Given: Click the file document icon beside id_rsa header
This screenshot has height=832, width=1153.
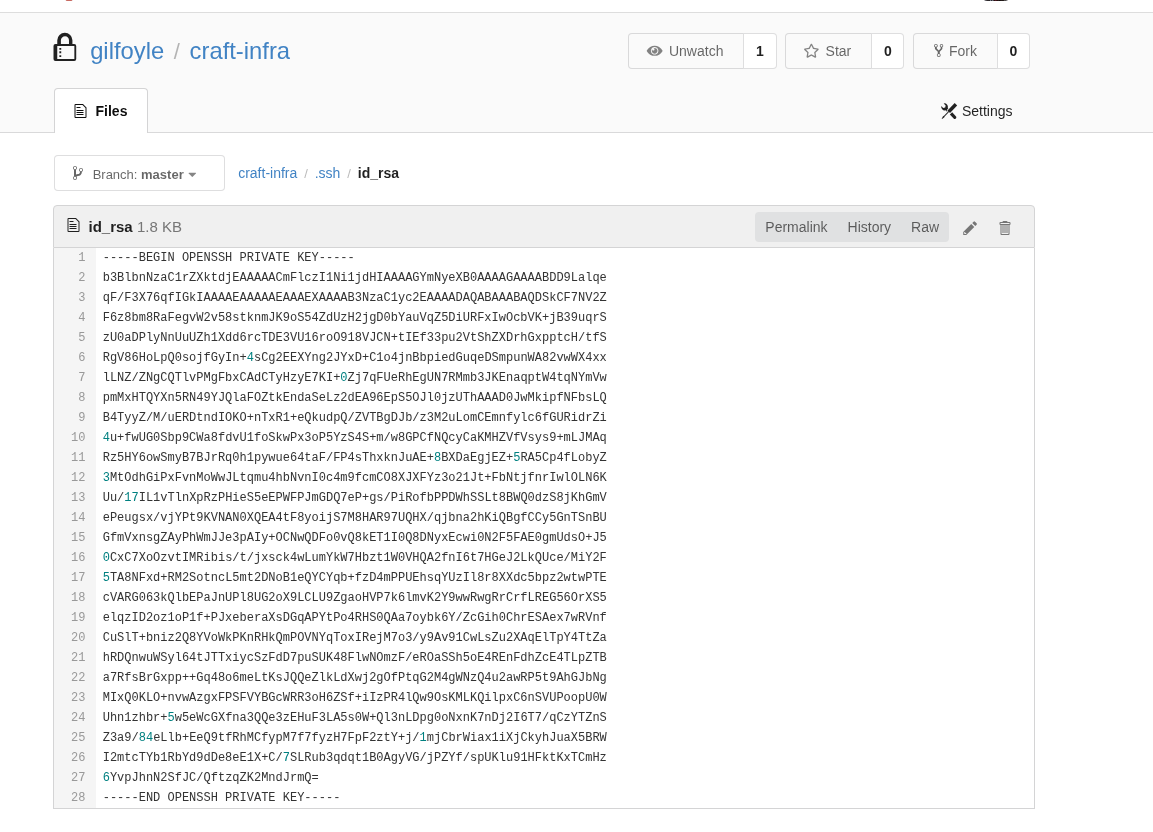Looking at the screenshot, I should tap(73, 226).
